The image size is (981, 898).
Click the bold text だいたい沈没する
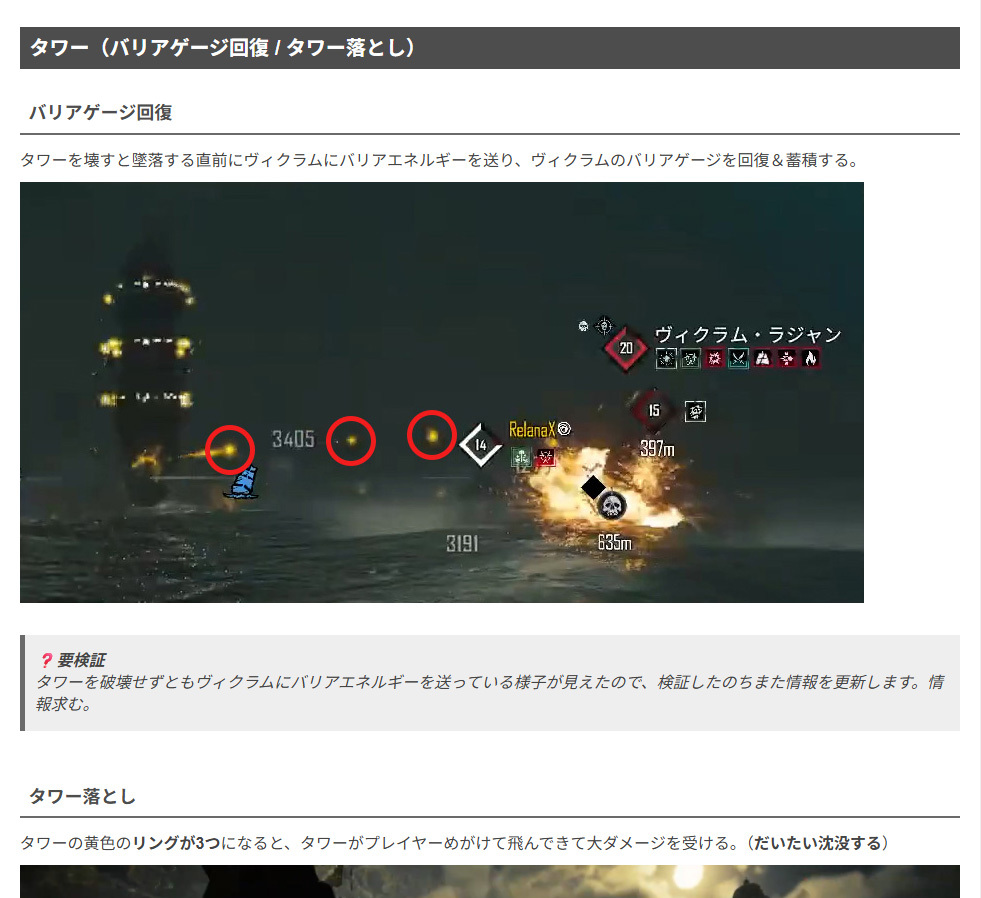coord(817,843)
